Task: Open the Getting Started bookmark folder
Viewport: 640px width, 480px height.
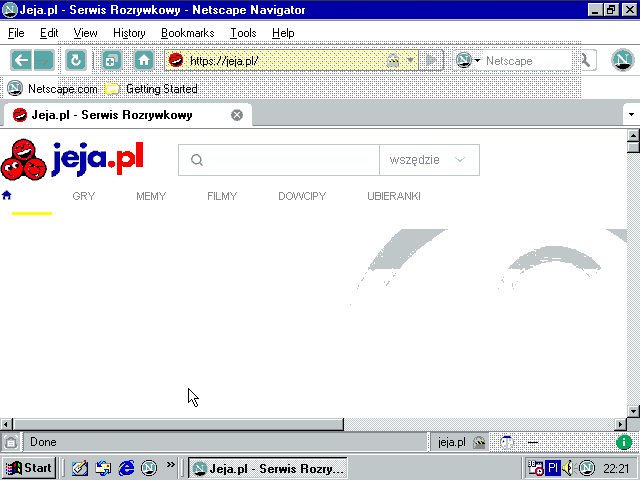Action: coord(151,89)
